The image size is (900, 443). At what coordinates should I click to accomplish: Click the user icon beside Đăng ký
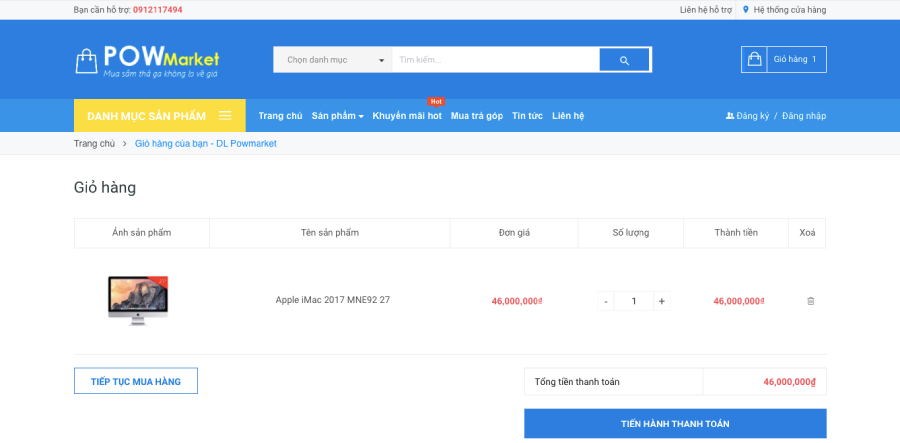730,116
